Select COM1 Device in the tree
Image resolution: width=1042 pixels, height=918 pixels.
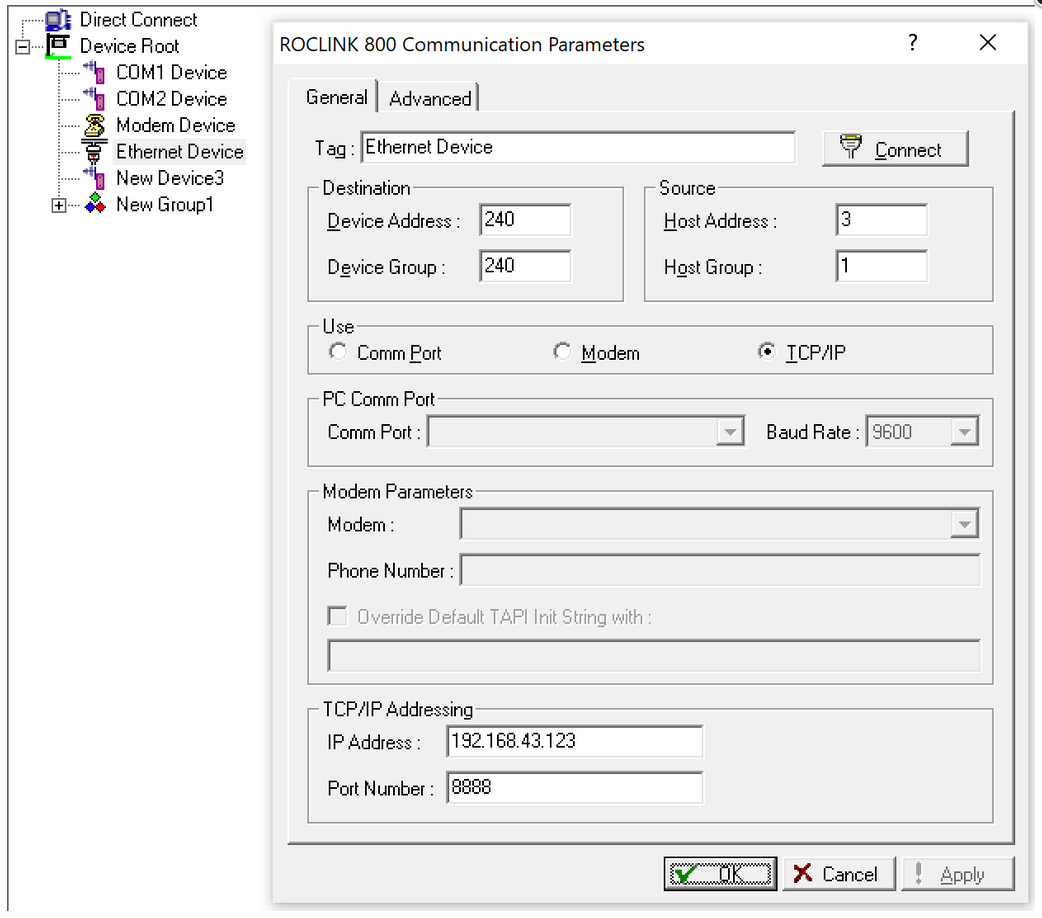(x=171, y=72)
